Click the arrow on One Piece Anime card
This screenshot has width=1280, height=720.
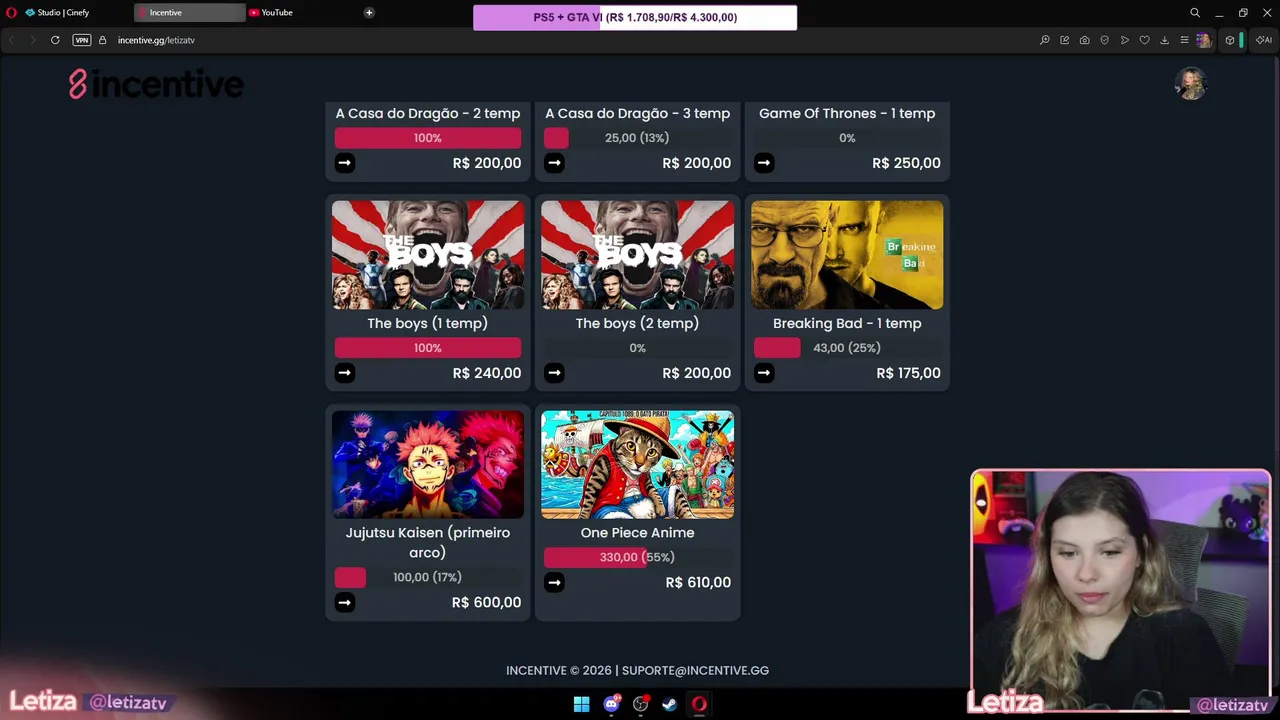[555, 582]
